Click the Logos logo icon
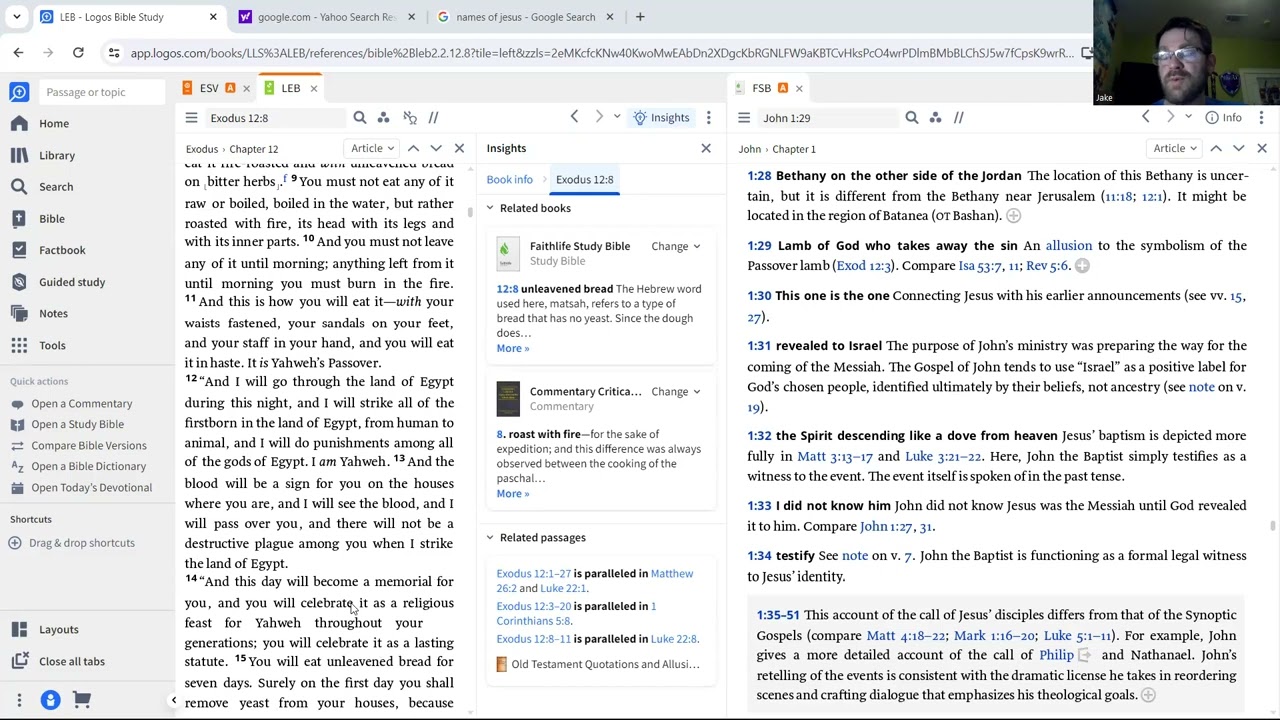1280x720 pixels. (x=19, y=92)
